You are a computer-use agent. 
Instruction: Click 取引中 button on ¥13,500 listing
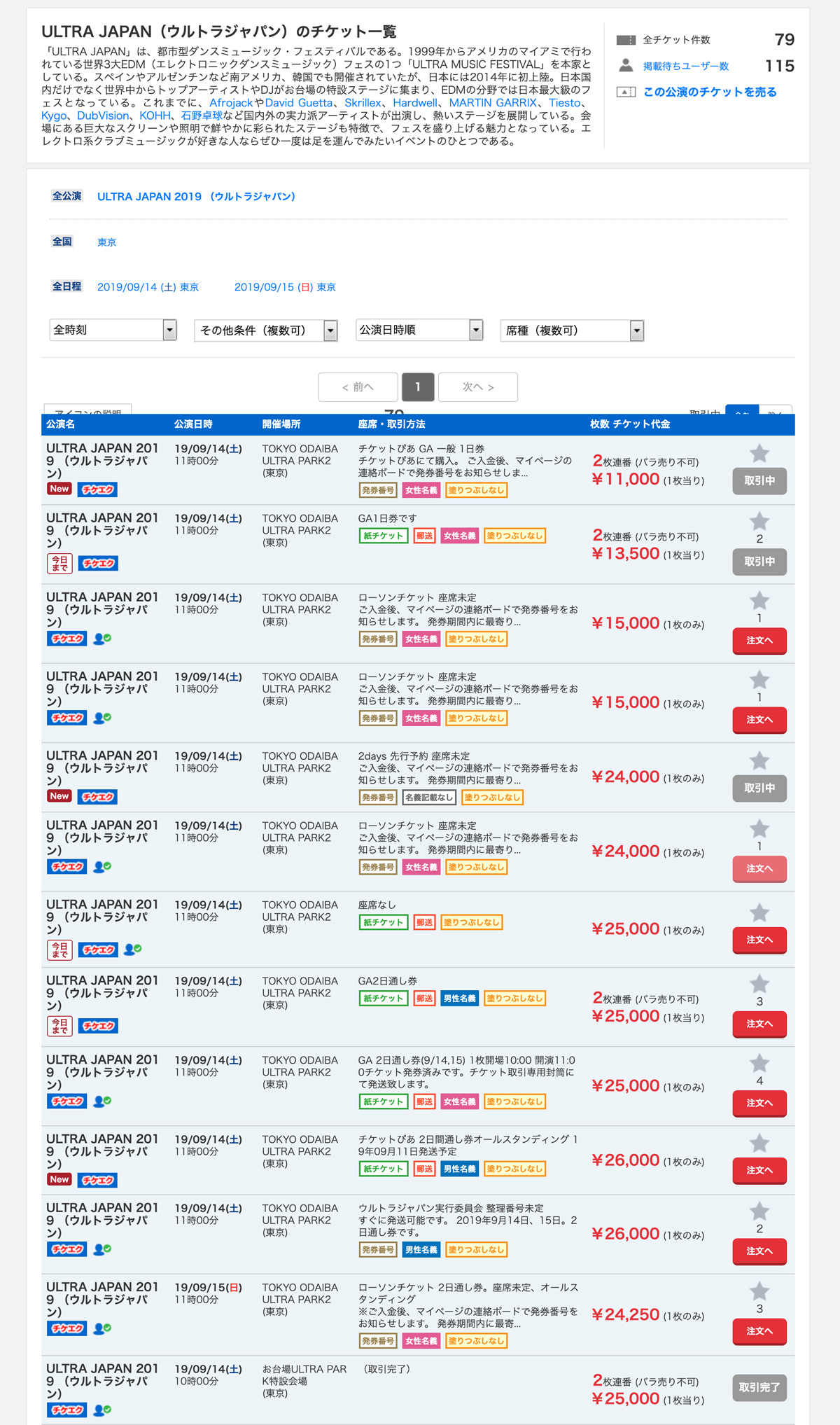pos(759,562)
